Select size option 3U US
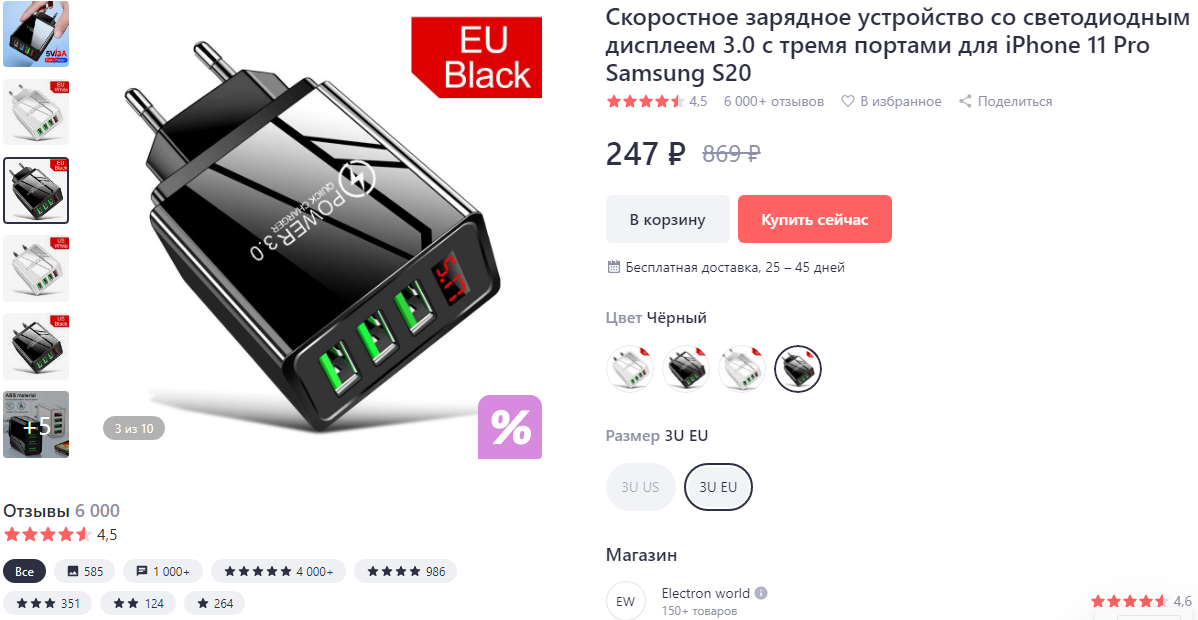Screen dimensions: 1198x620 click(640, 487)
